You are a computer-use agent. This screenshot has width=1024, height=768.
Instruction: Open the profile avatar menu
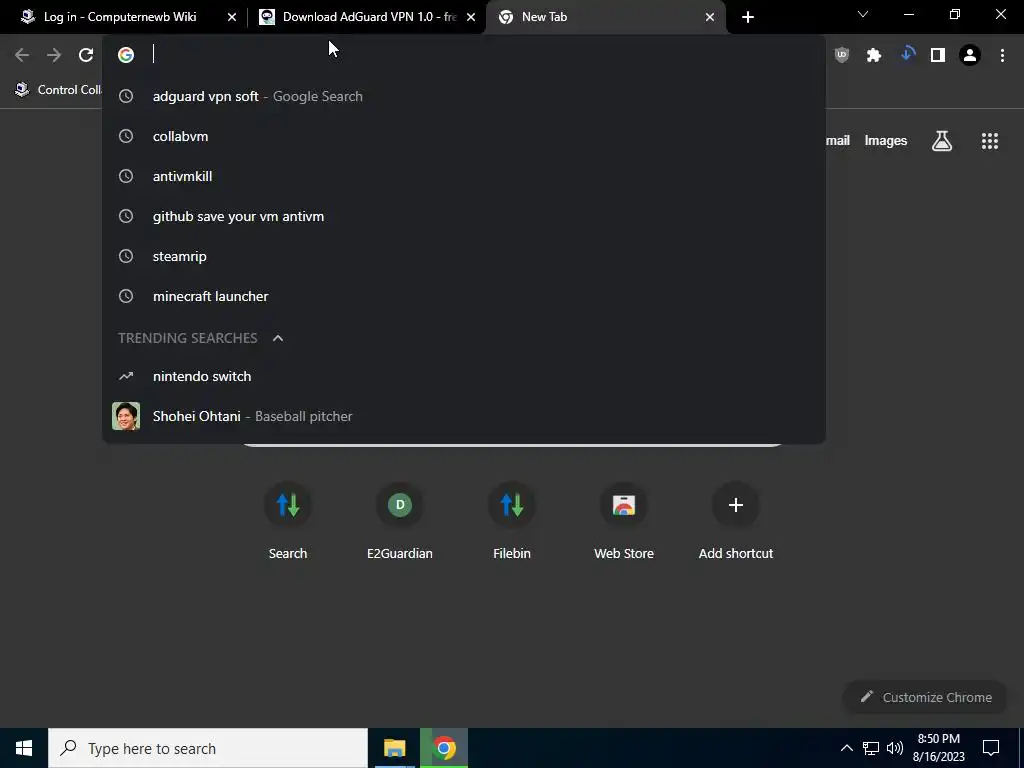970,55
